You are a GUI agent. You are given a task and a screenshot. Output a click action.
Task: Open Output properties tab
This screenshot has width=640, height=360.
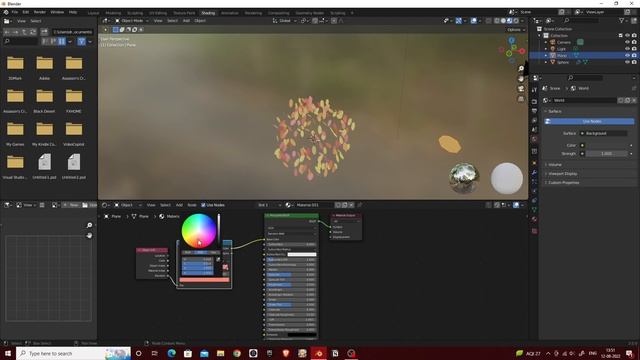point(534,111)
